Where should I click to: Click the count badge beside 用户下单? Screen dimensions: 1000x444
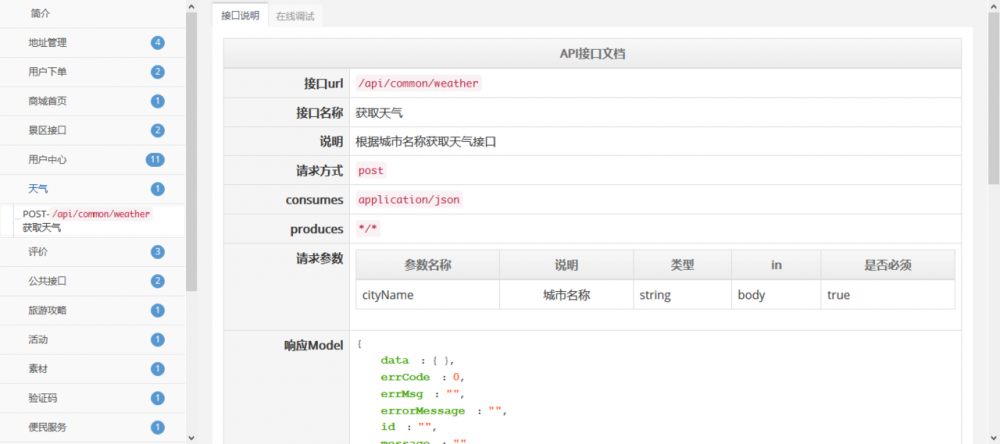158,72
